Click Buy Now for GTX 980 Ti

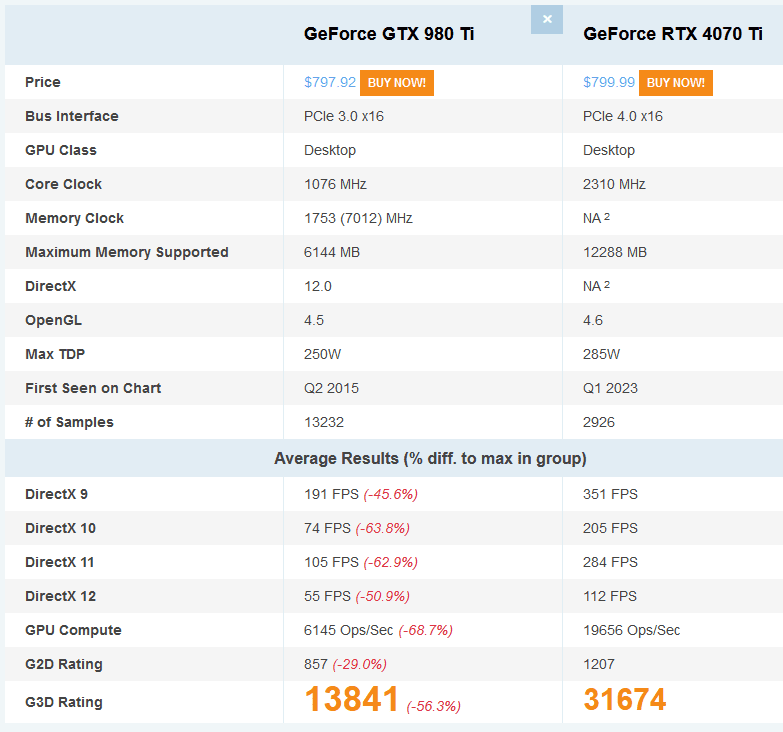[x=396, y=82]
